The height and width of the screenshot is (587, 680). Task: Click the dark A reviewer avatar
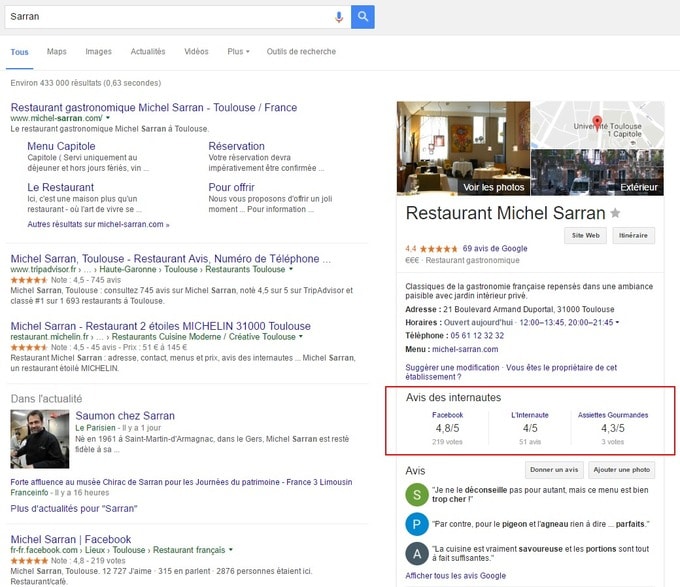[417, 554]
